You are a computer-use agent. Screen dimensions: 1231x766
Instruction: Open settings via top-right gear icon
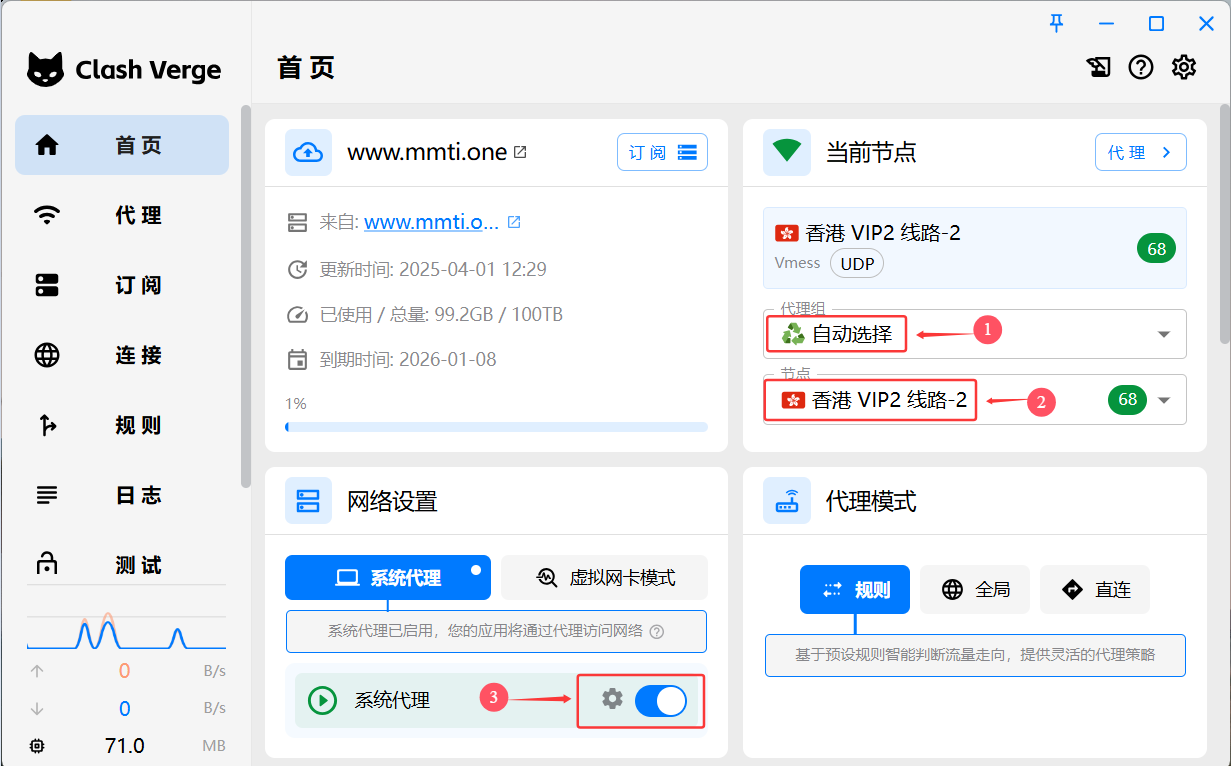point(1184,67)
